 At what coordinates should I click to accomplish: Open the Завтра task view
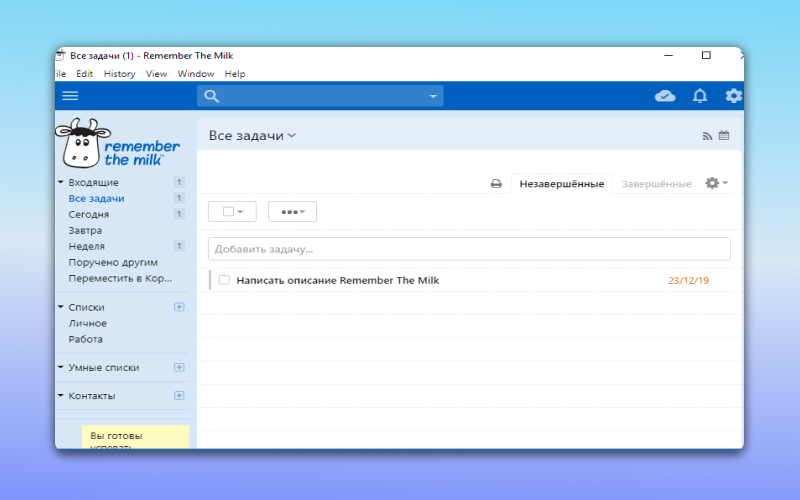coord(85,231)
